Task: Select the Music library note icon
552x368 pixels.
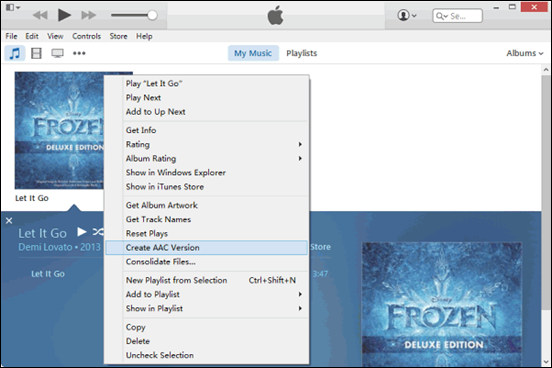Action: (x=15, y=54)
